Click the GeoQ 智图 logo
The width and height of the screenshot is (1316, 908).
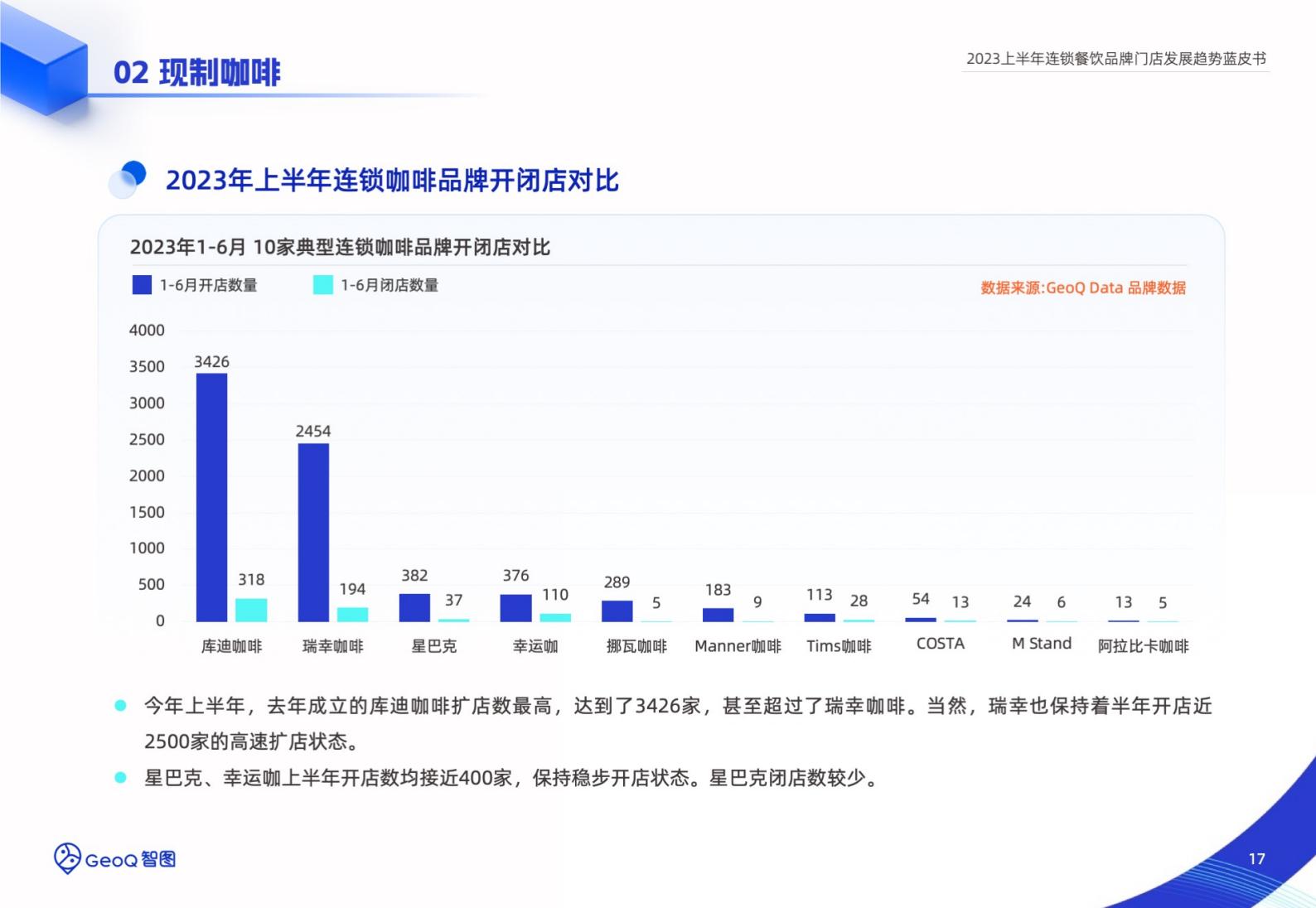114,859
